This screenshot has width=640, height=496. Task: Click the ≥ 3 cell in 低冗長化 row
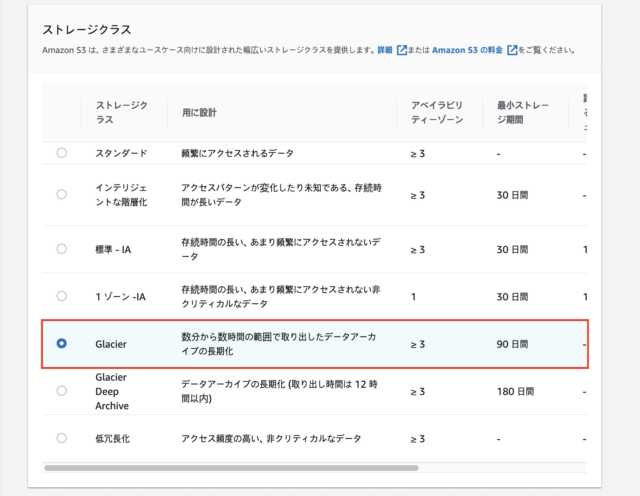point(418,439)
